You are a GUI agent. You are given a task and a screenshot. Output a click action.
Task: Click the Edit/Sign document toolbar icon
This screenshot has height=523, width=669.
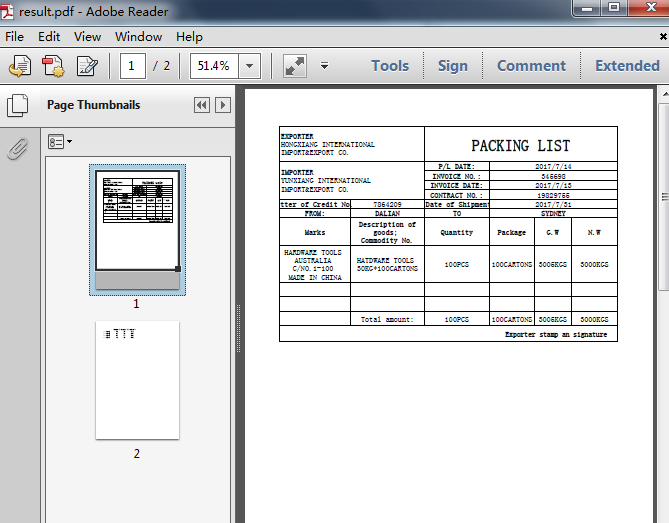pyautogui.click(x=87, y=66)
